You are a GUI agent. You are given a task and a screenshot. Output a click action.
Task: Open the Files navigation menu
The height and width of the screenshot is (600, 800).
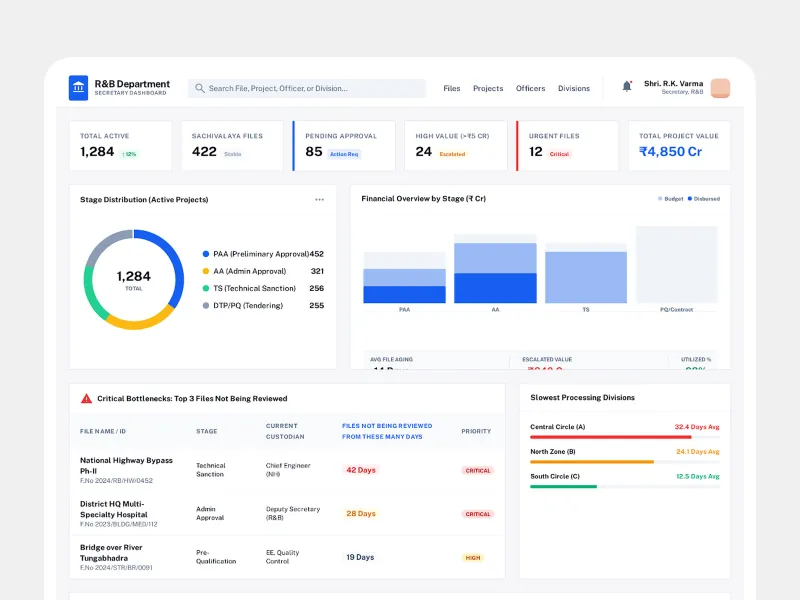pos(452,88)
